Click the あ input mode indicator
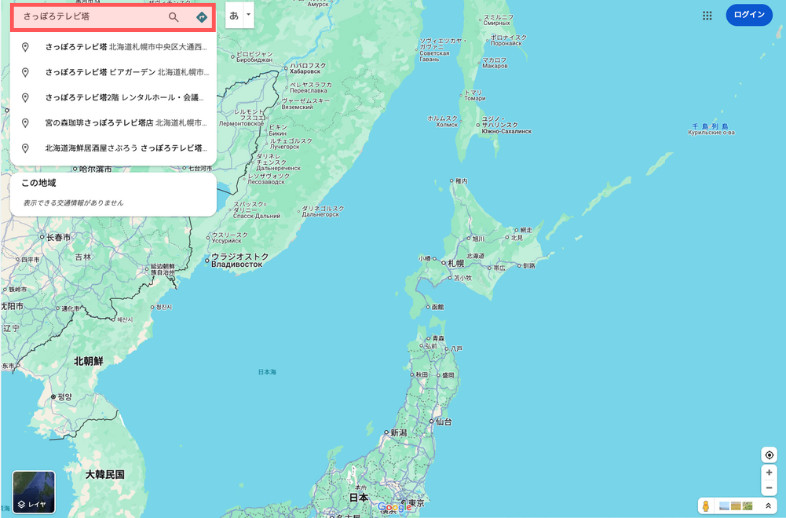 pos(234,15)
